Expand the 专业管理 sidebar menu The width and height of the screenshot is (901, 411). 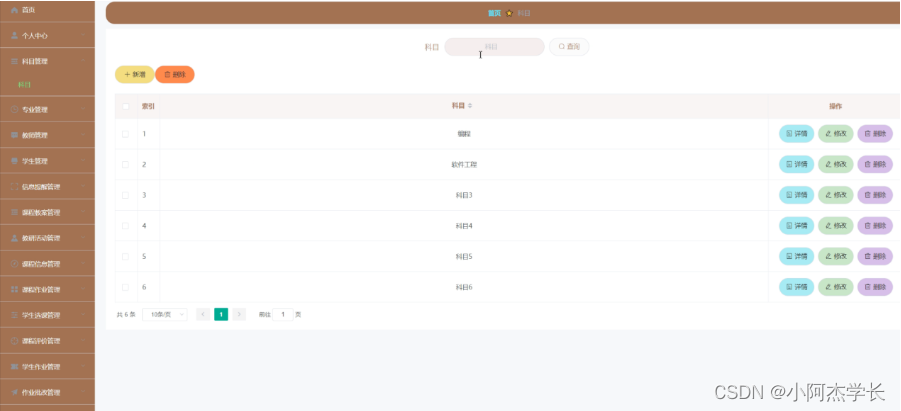[47, 109]
